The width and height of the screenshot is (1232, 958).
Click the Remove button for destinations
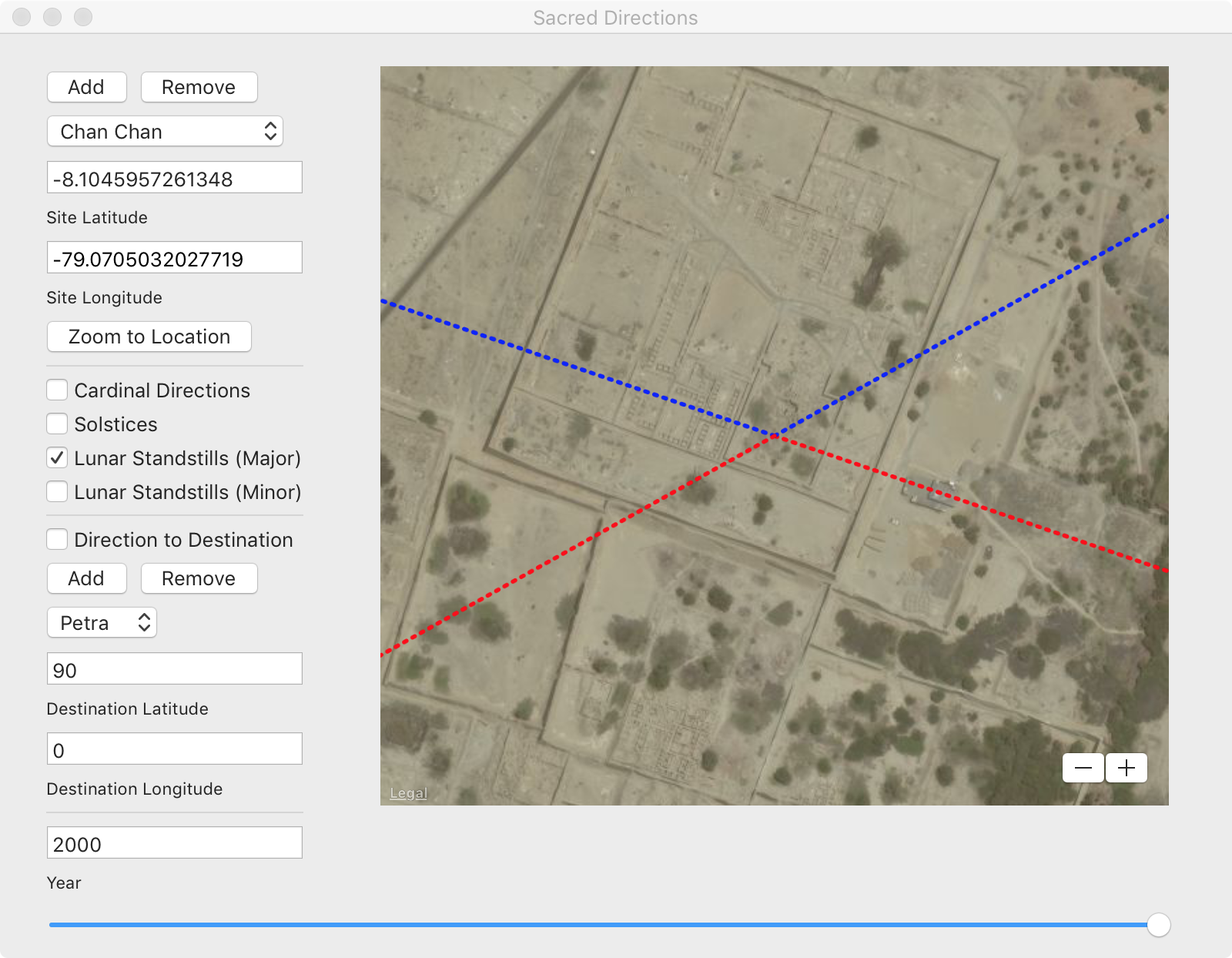pos(199,578)
